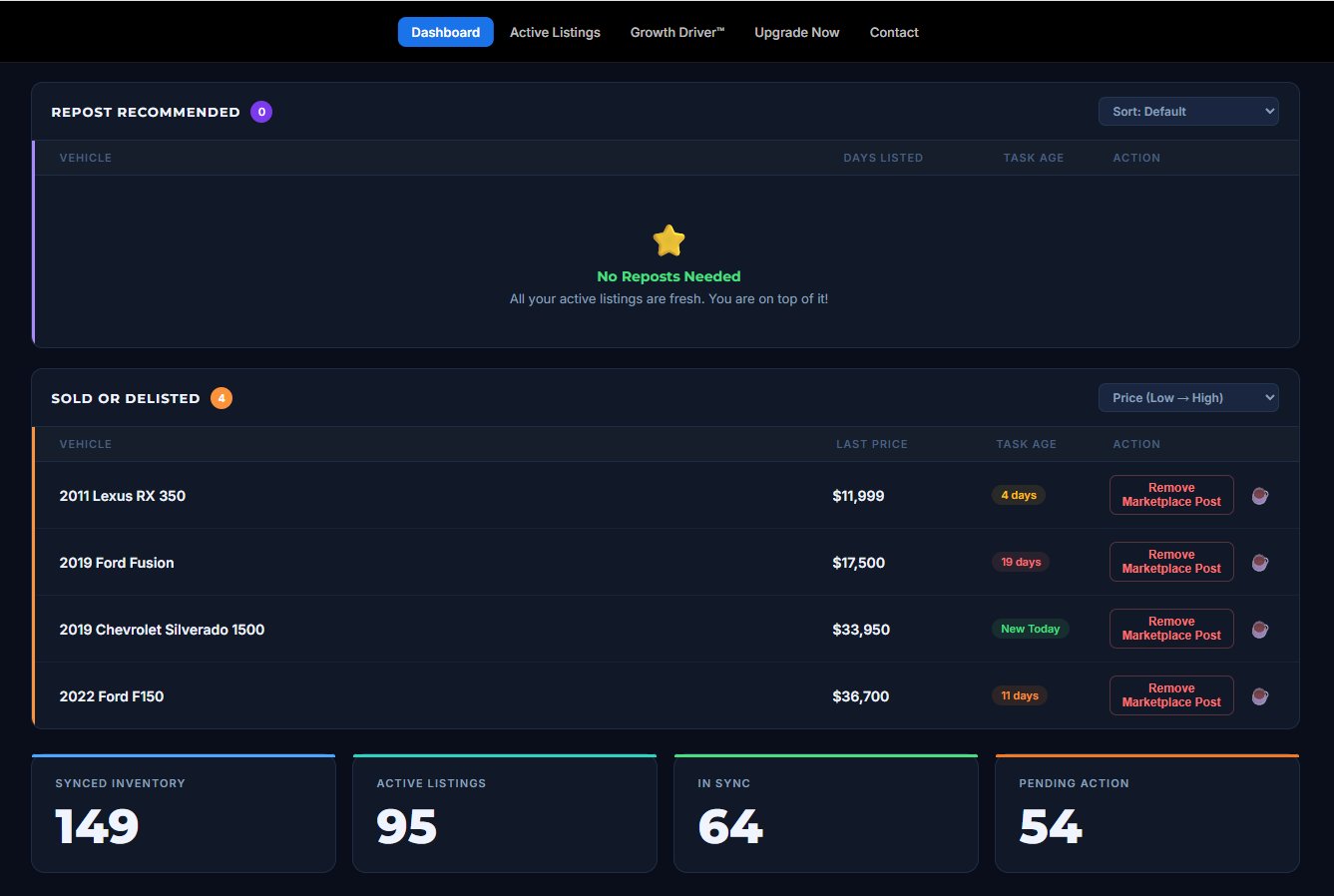Select the 2019 Ford Fusion vehicle name

[117, 563]
